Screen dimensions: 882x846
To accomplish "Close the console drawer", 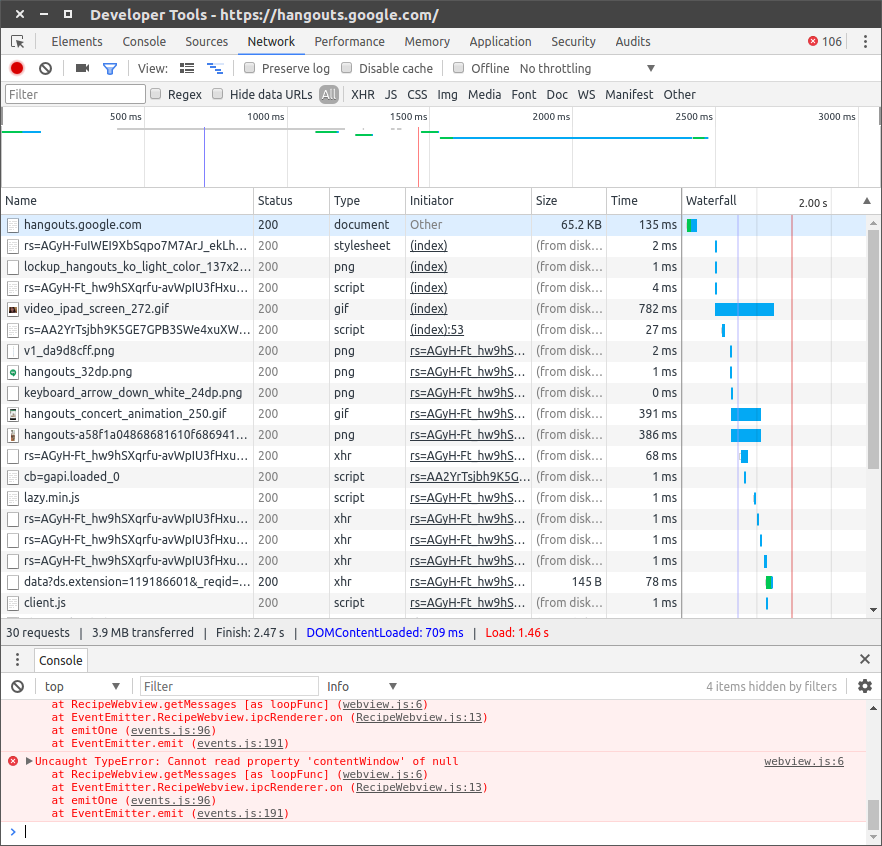I will [865, 659].
